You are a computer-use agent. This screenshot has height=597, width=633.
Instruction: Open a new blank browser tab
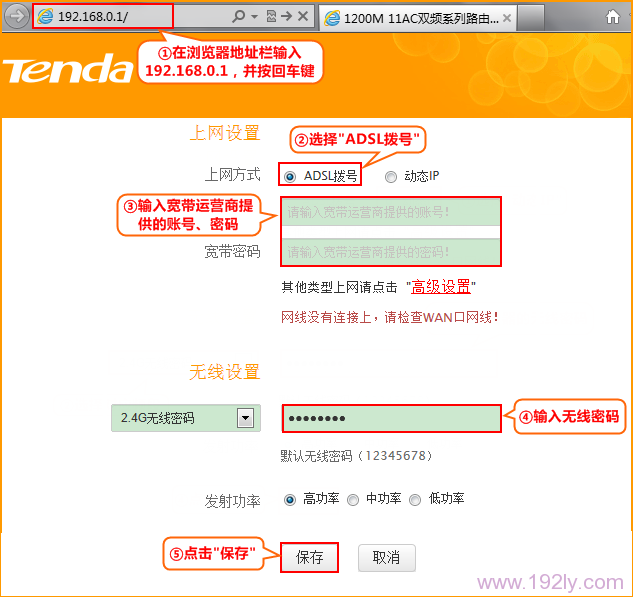pyautogui.click(x=530, y=18)
